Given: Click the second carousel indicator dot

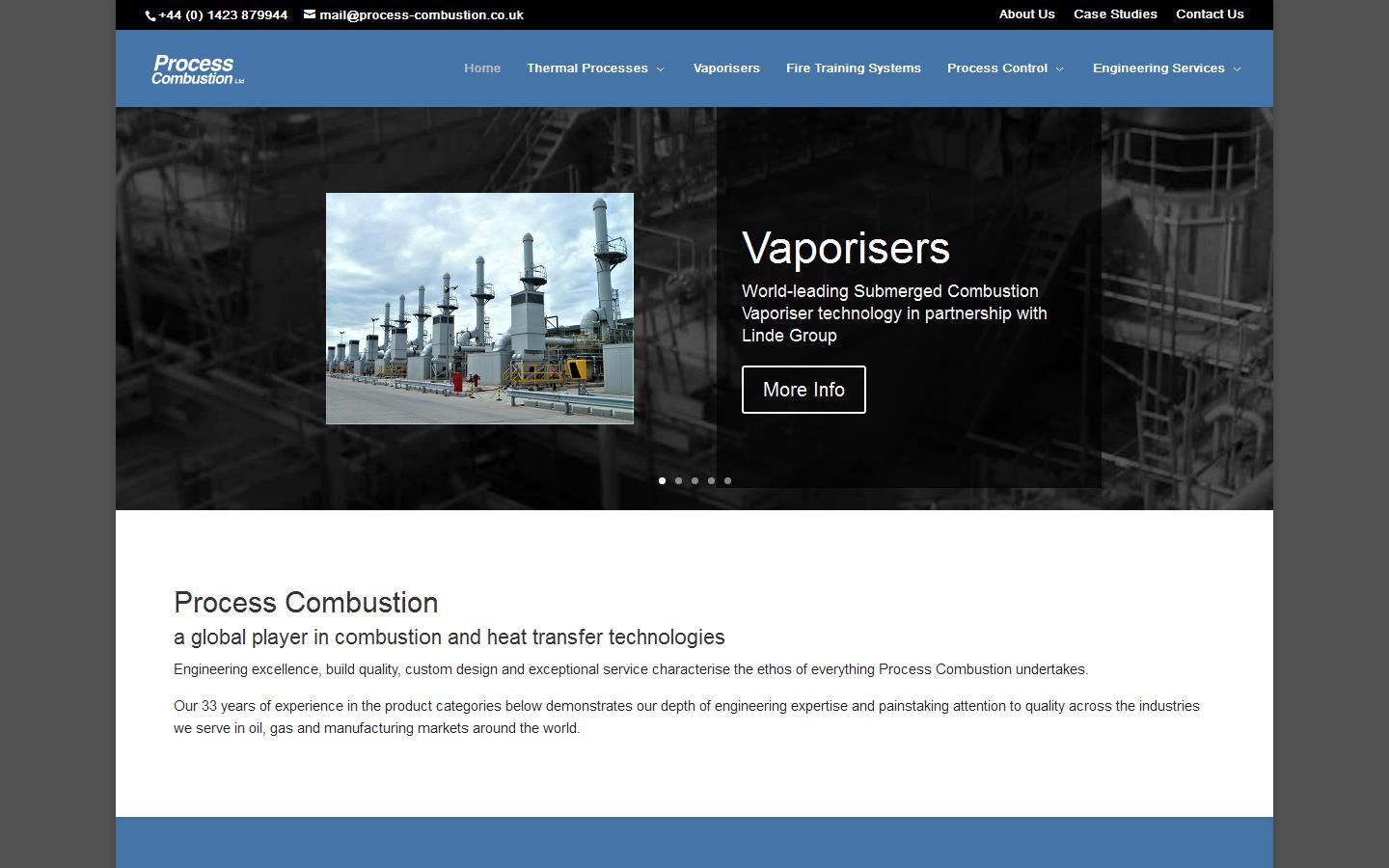Looking at the screenshot, I should 678,480.
